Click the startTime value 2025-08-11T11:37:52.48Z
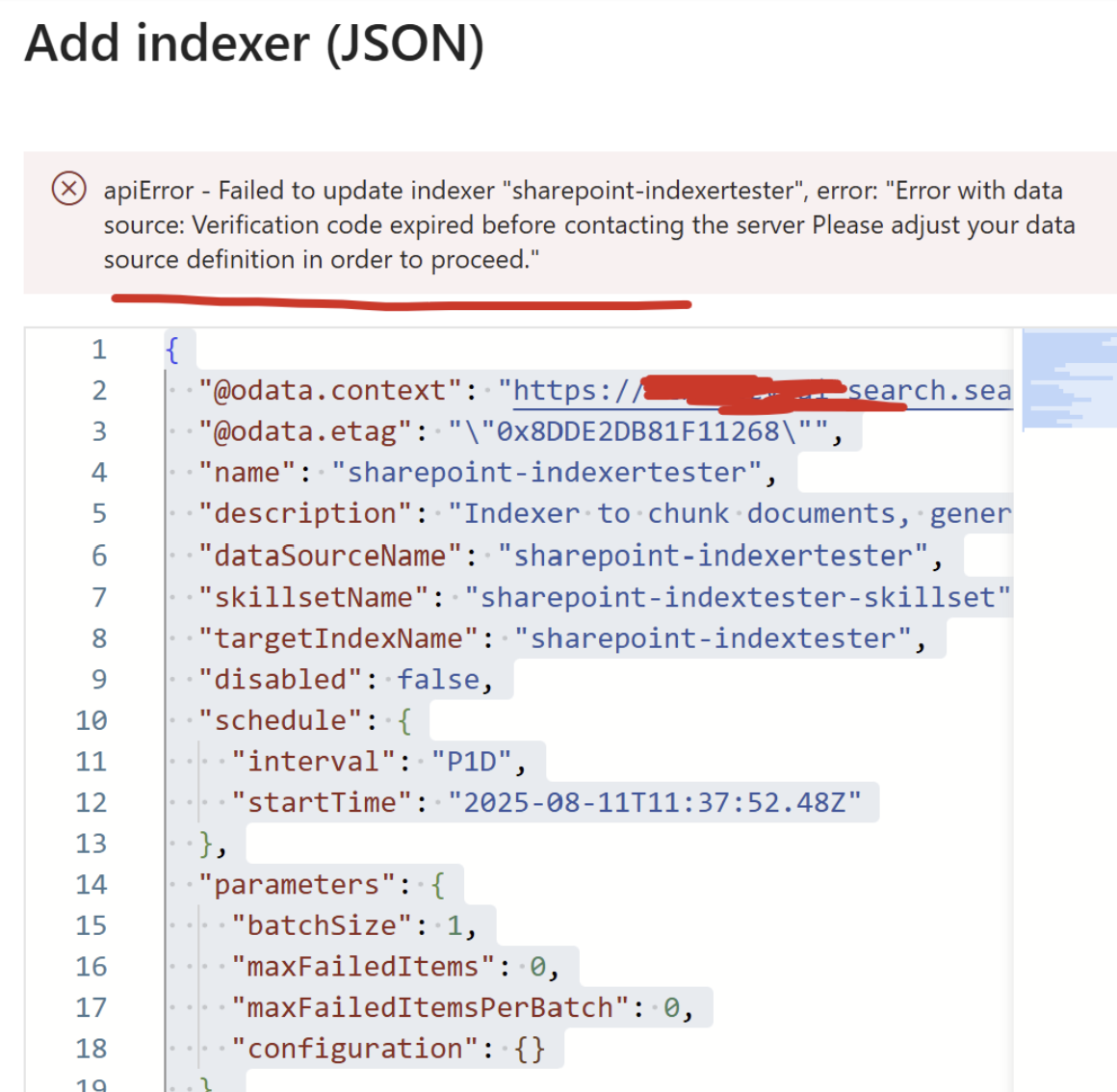This screenshot has width=1117, height=1092. pyautogui.click(x=654, y=803)
